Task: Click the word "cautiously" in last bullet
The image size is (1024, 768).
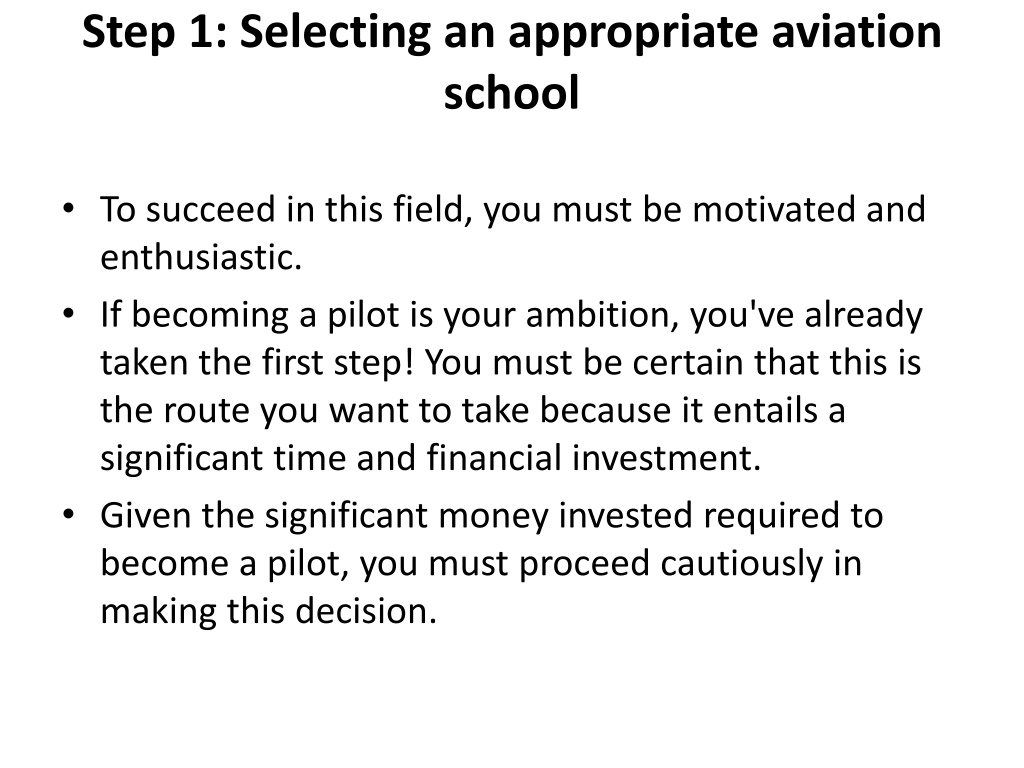Action: point(742,565)
